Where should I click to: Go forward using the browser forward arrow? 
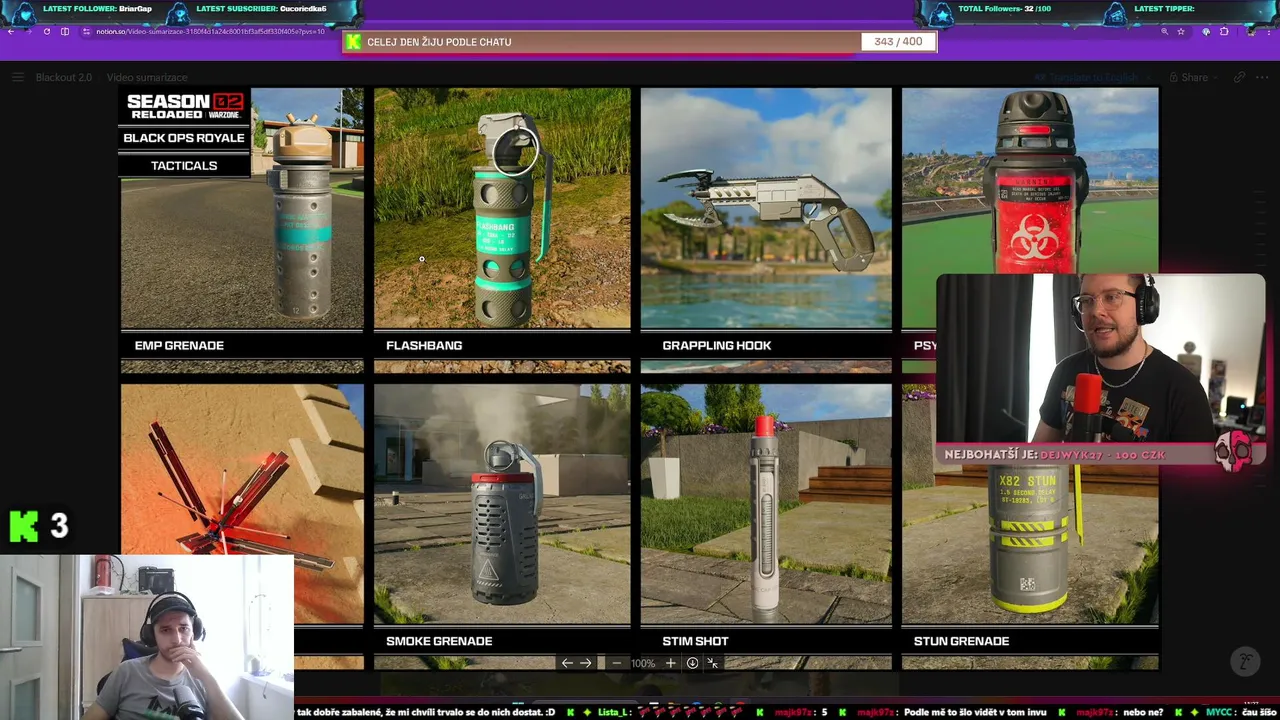click(29, 32)
